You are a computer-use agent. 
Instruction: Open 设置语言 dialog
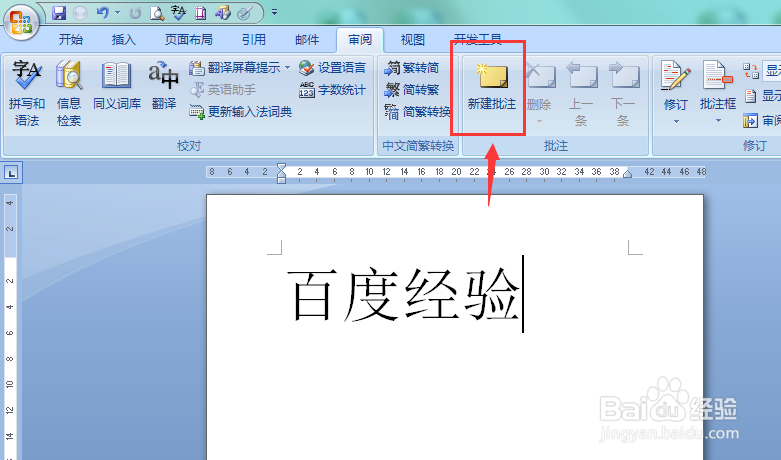click(x=333, y=68)
